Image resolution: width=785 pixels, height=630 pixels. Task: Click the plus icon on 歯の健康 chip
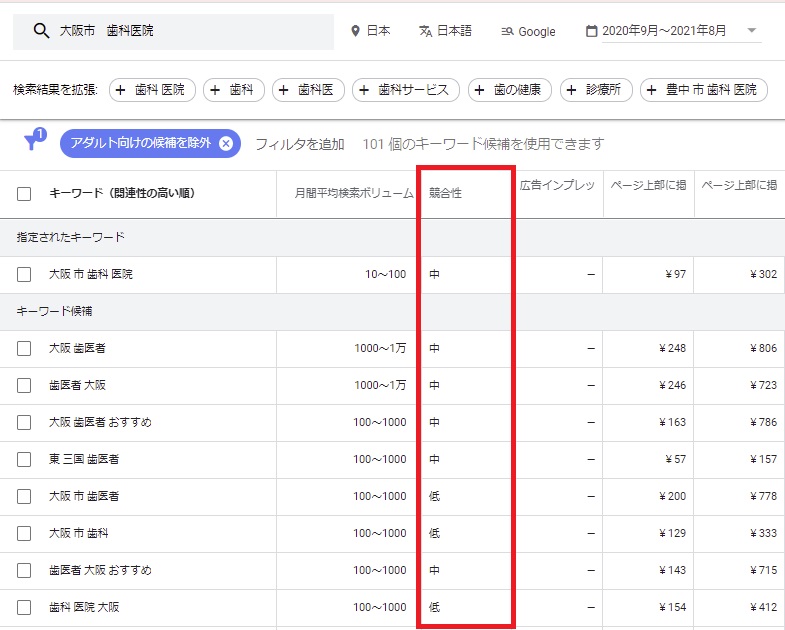tap(479, 90)
